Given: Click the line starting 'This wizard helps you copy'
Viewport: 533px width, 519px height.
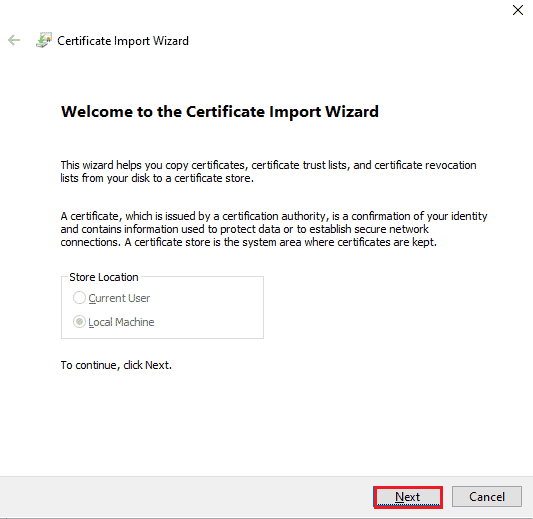Looking at the screenshot, I should tap(268, 165).
